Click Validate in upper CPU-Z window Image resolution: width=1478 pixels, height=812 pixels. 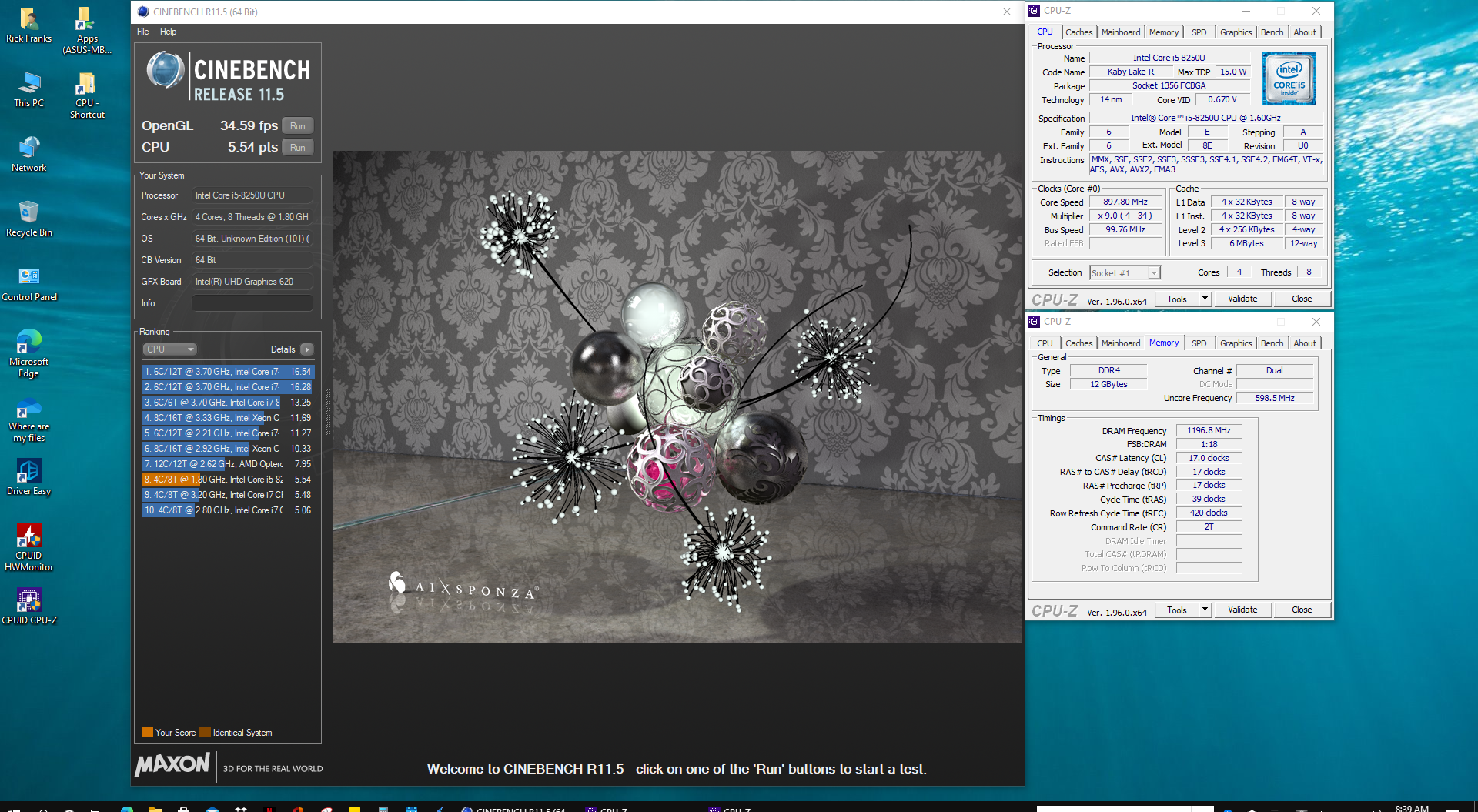click(x=1242, y=299)
